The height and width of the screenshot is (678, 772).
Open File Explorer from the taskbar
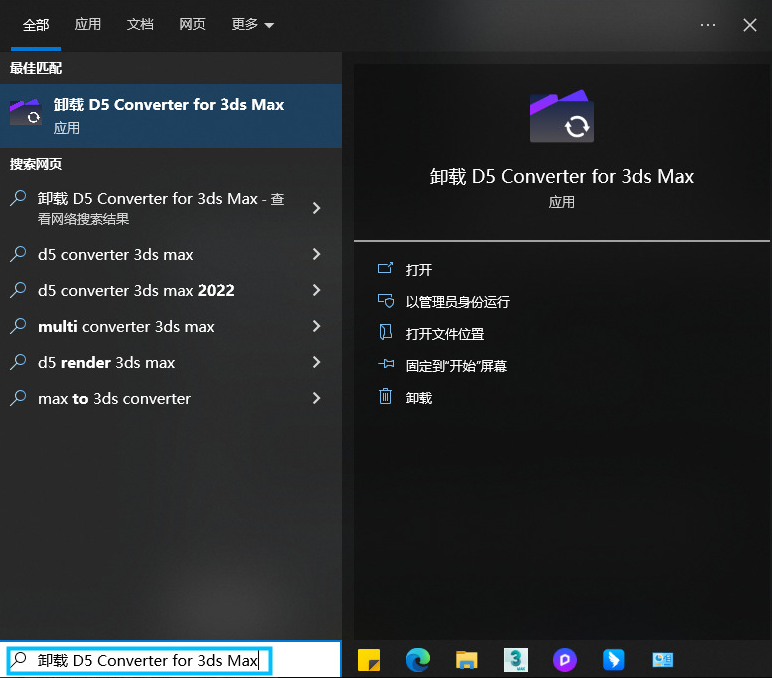point(466,660)
